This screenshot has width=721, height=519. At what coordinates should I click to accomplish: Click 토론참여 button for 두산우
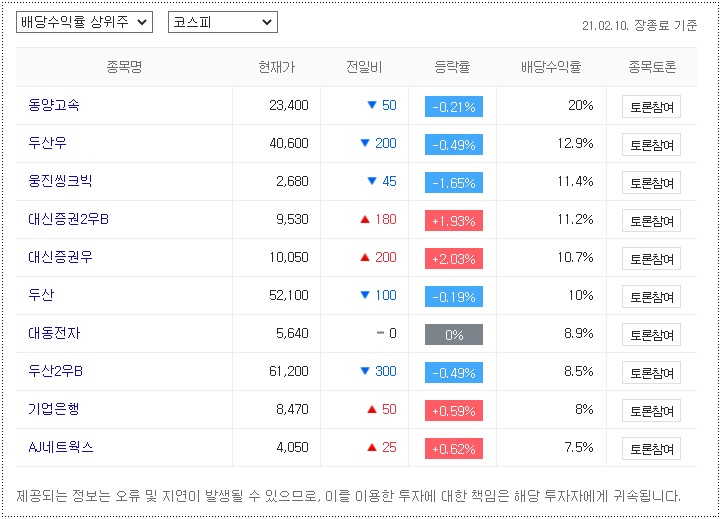pyautogui.click(x=651, y=145)
